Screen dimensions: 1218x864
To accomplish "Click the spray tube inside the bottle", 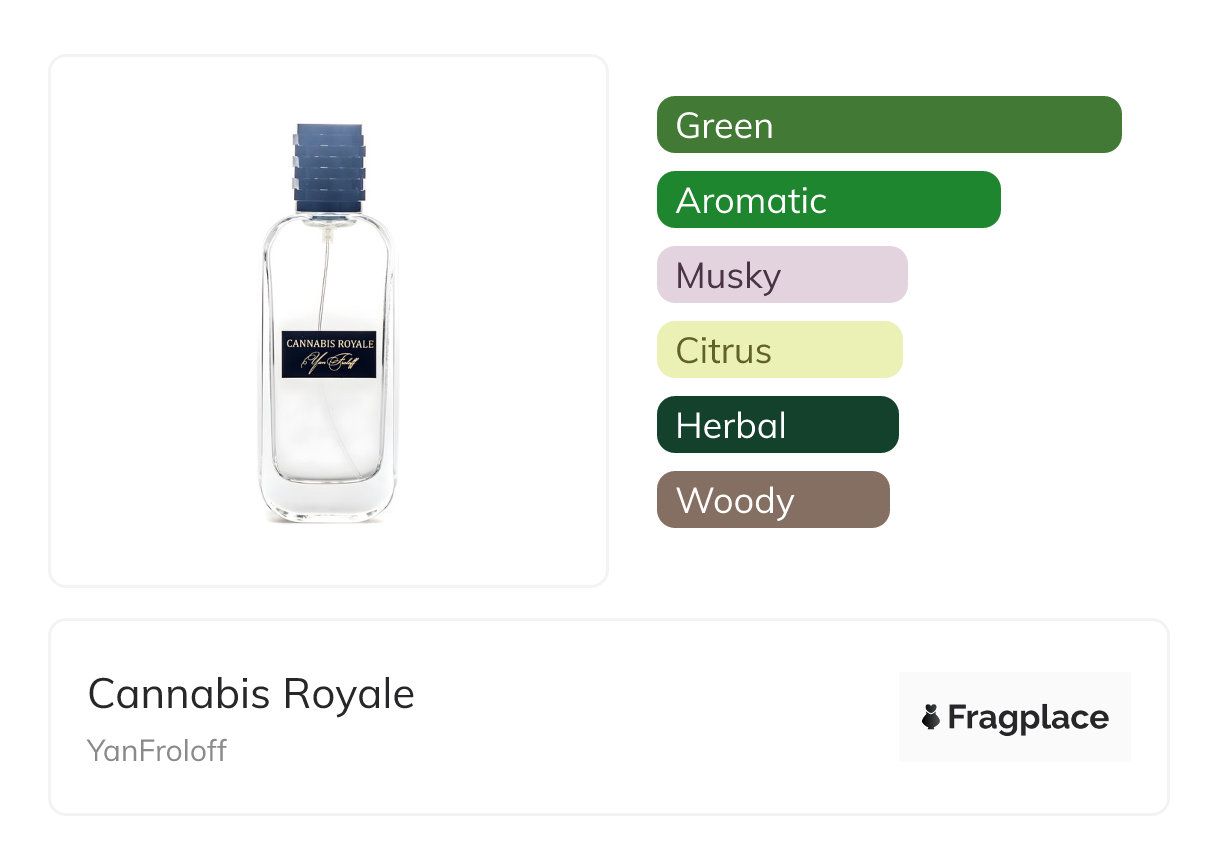I will pyautogui.click(x=323, y=280).
